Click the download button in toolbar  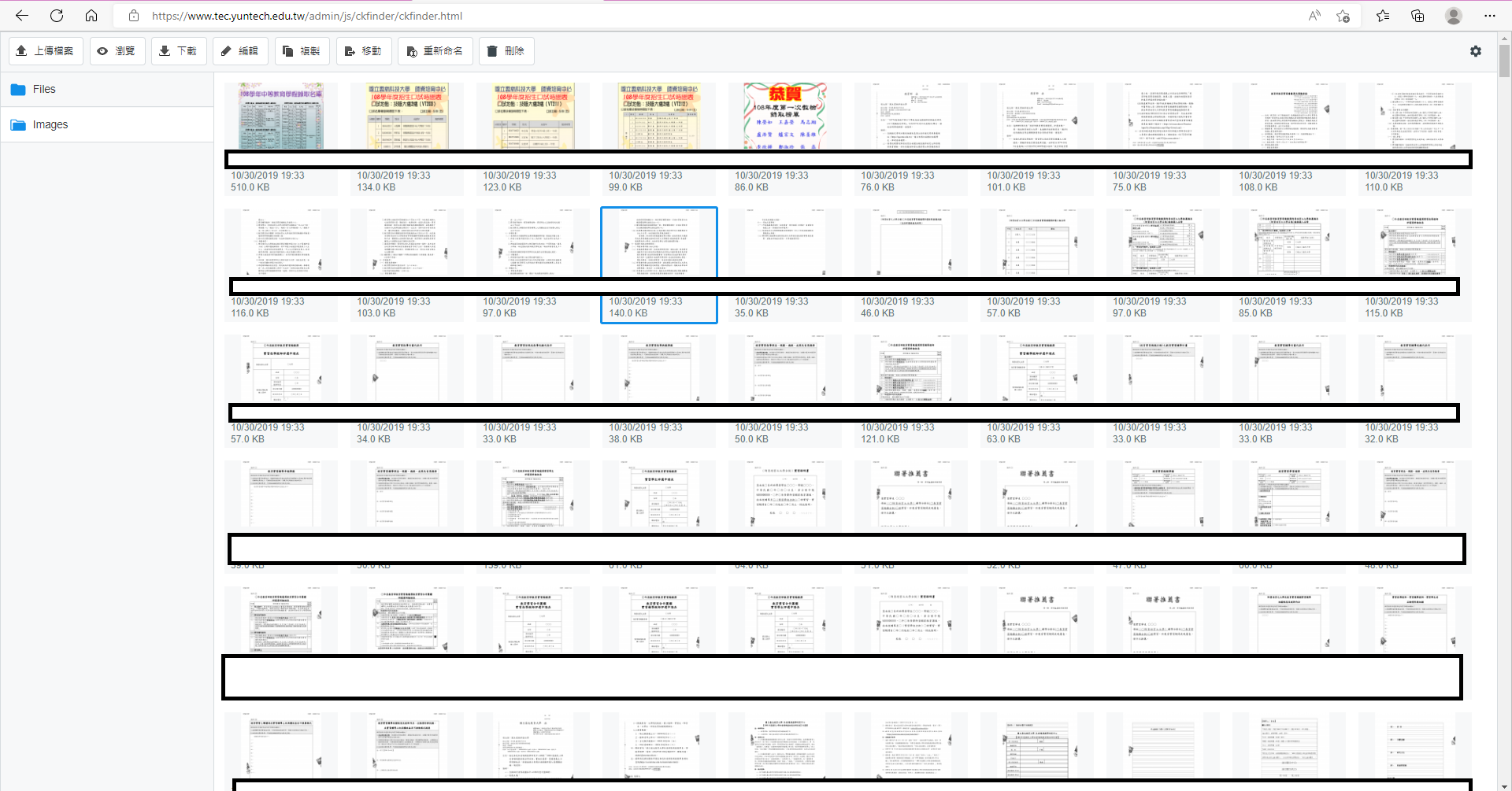[x=179, y=51]
